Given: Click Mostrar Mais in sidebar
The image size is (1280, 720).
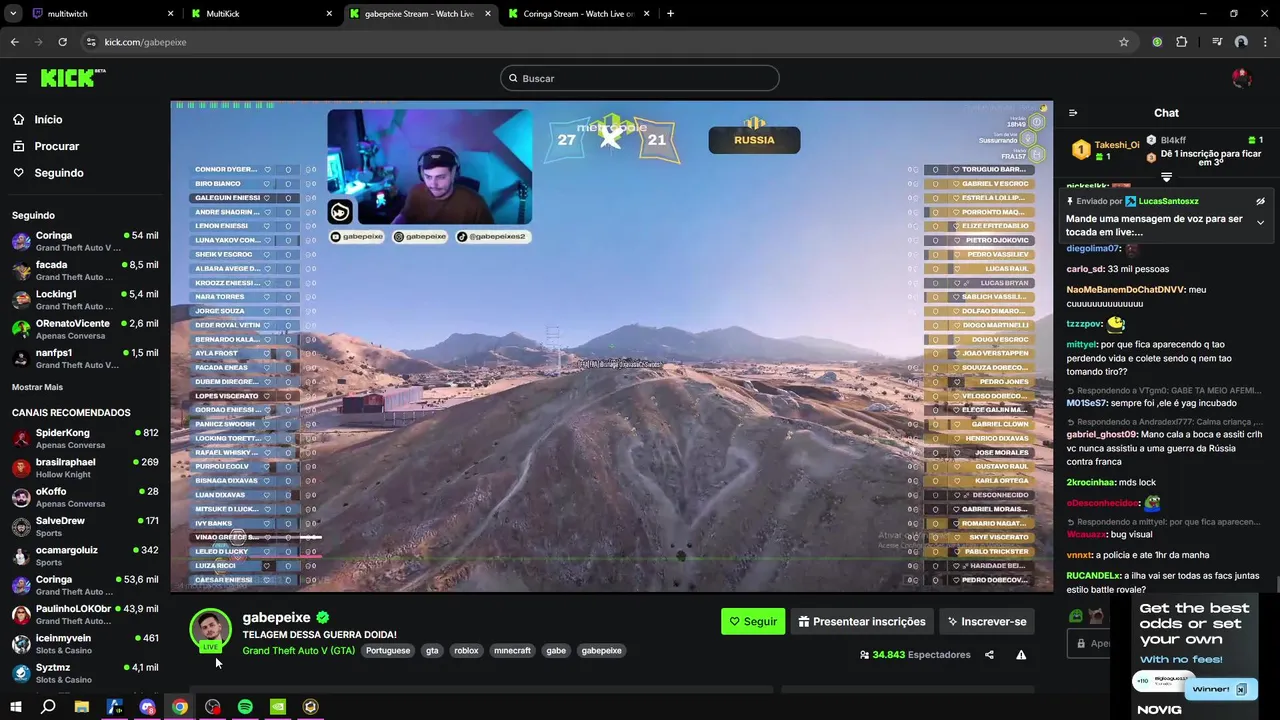Looking at the screenshot, I should pos(37,387).
